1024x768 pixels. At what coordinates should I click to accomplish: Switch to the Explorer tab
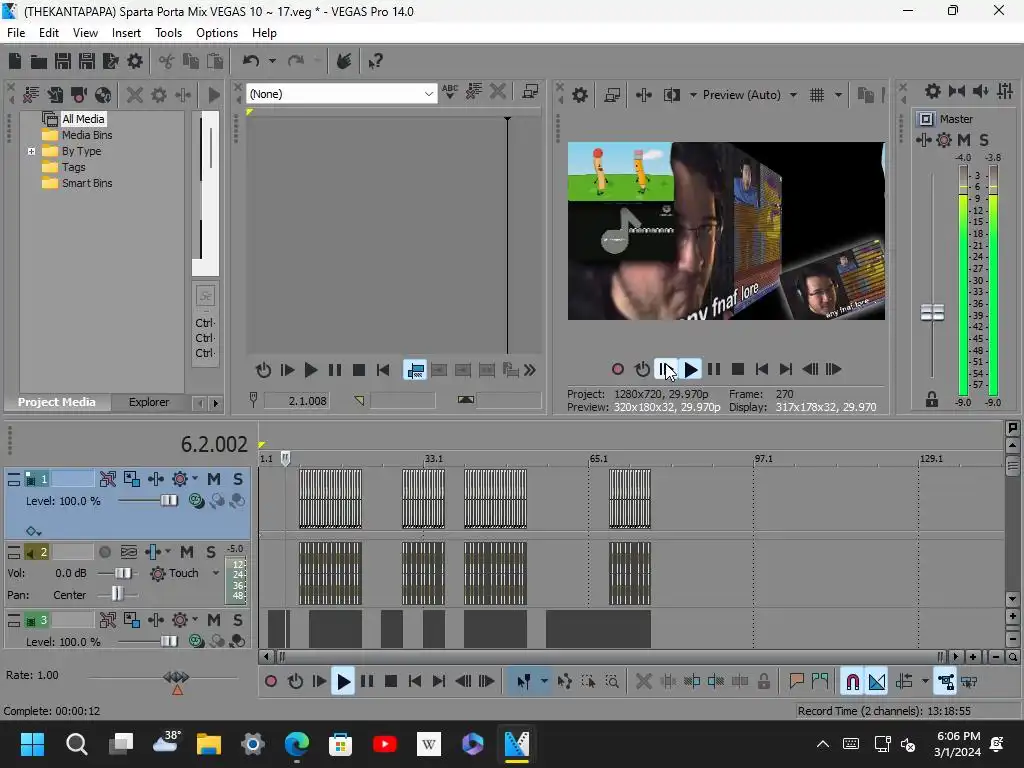click(x=149, y=402)
